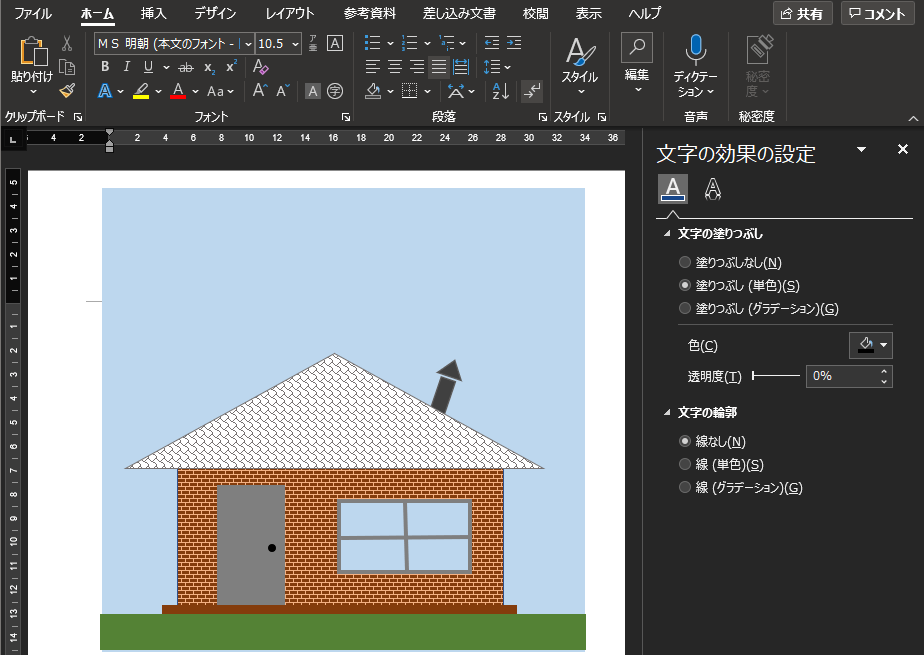
Task: Select 線 (単色) outline option
Action: (685, 465)
